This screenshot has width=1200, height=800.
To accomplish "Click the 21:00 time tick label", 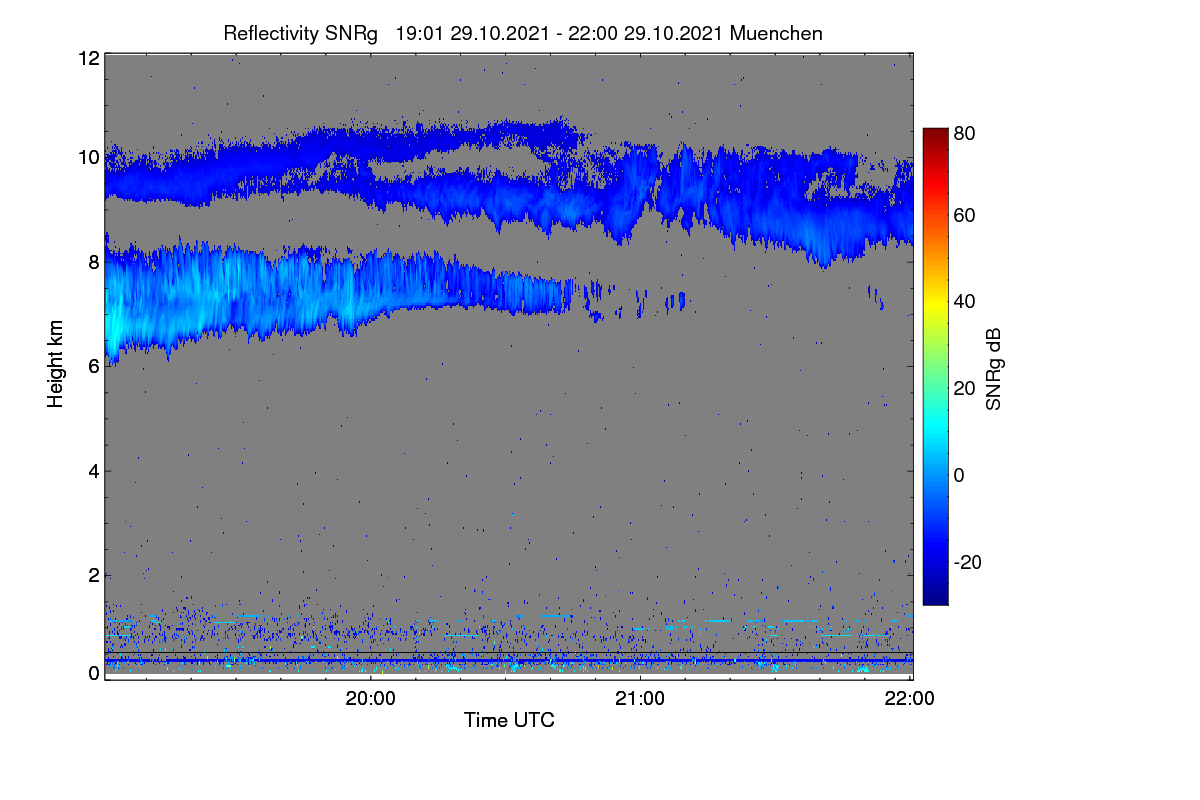I will 640,698.
